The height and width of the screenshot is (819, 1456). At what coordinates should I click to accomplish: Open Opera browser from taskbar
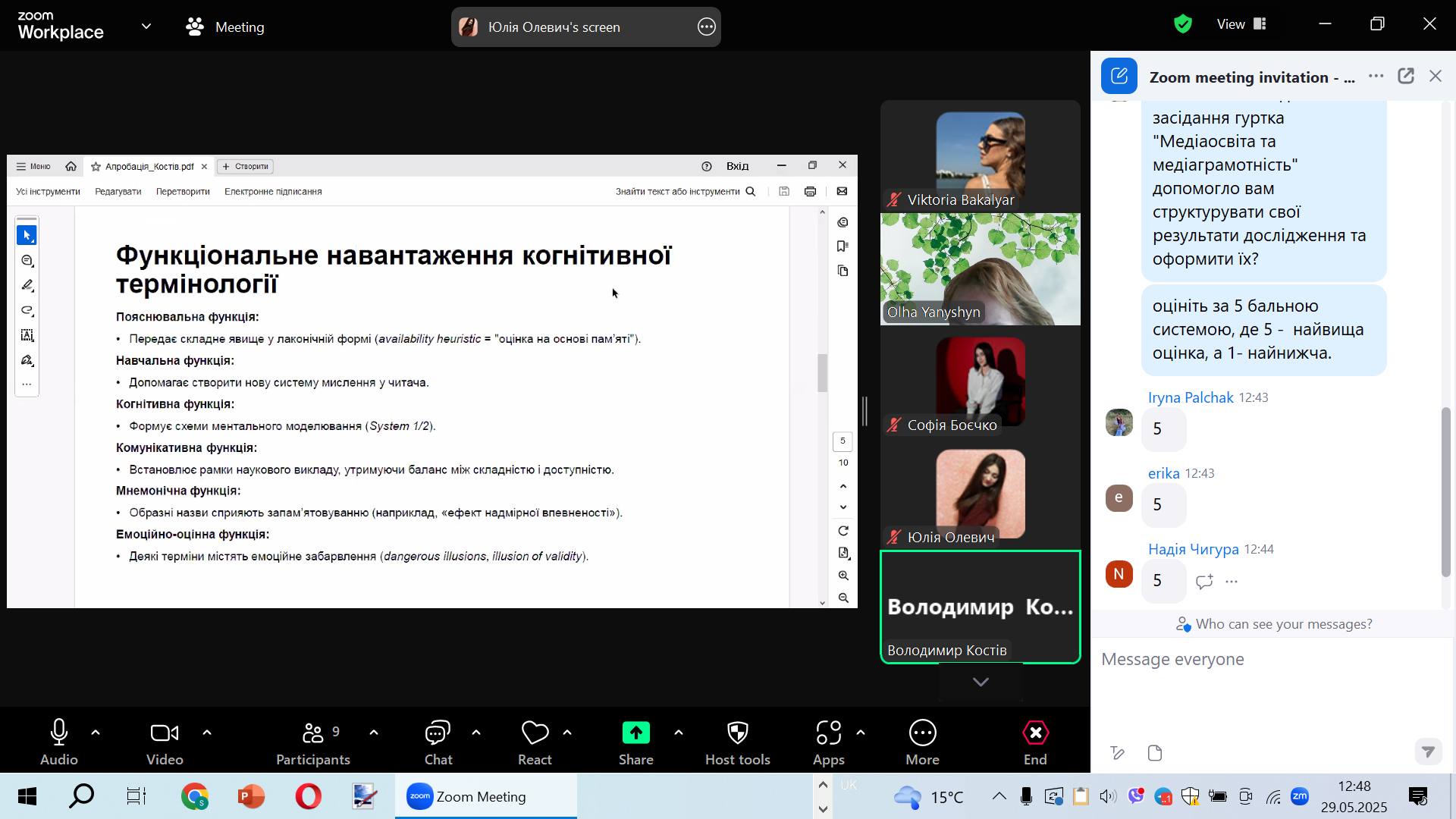coord(308,796)
